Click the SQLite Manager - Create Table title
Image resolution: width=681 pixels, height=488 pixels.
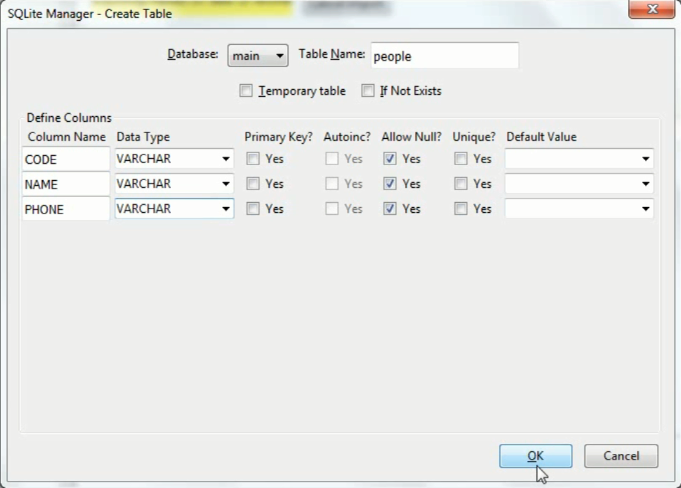[89, 13]
